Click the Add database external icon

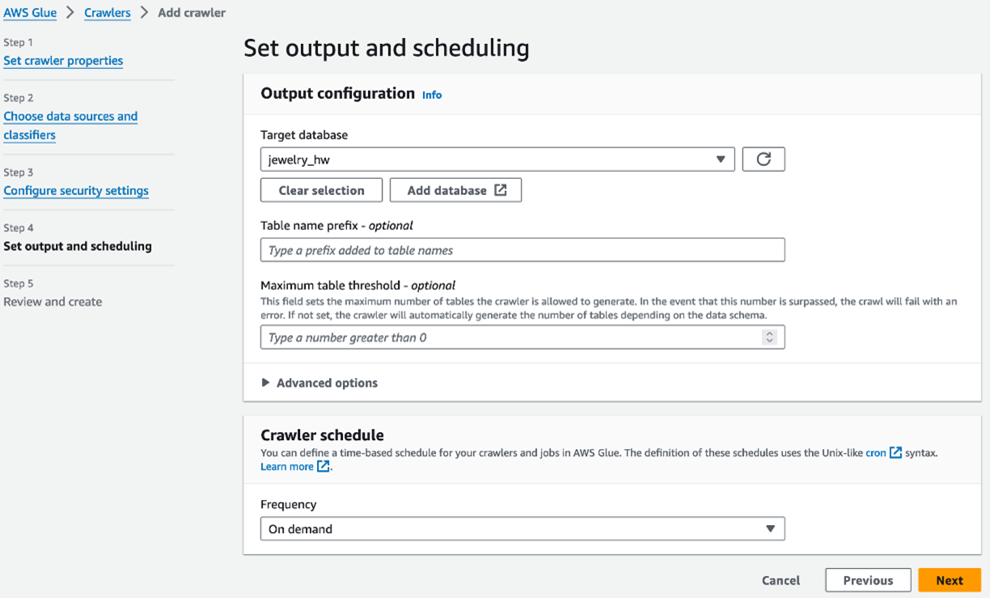[x=500, y=190]
